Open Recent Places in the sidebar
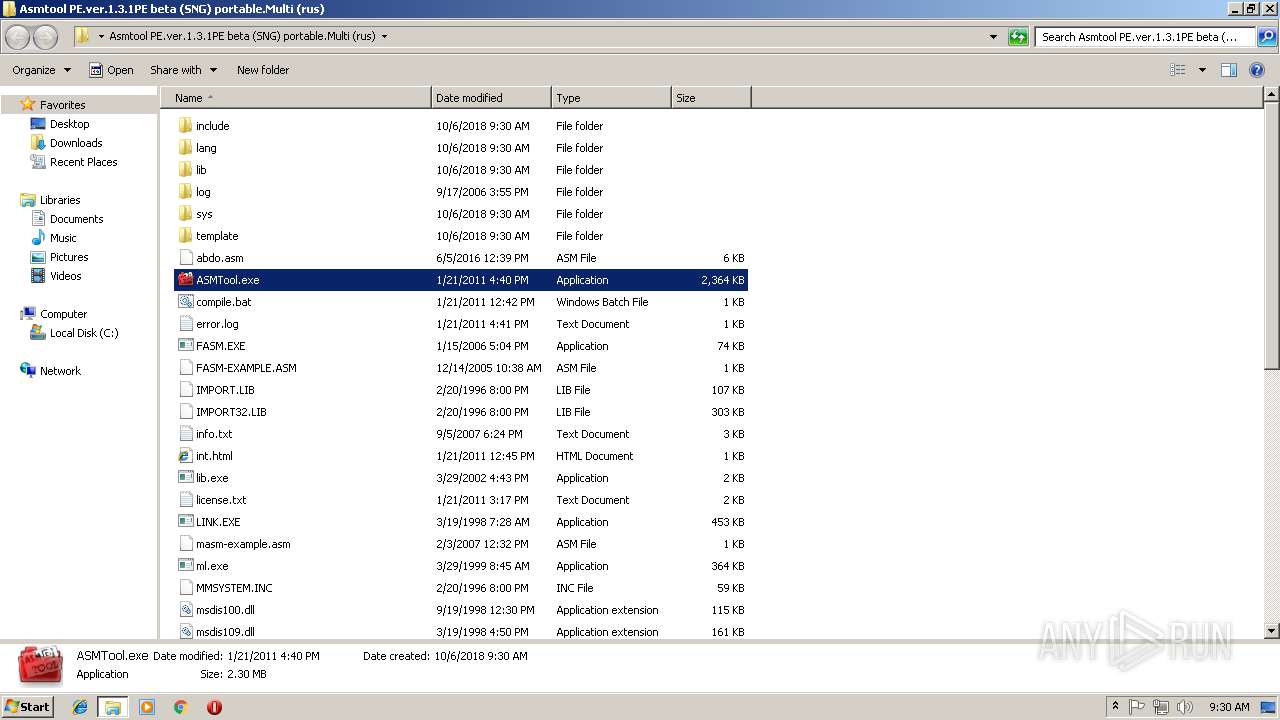 pyautogui.click(x=83, y=162)
